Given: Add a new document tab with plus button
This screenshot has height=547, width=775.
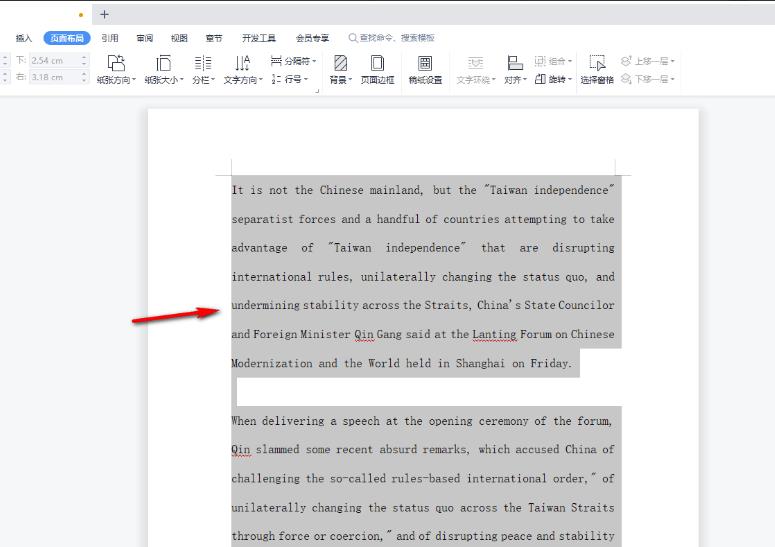Looking at the screenshot, I should click(105, 14).
